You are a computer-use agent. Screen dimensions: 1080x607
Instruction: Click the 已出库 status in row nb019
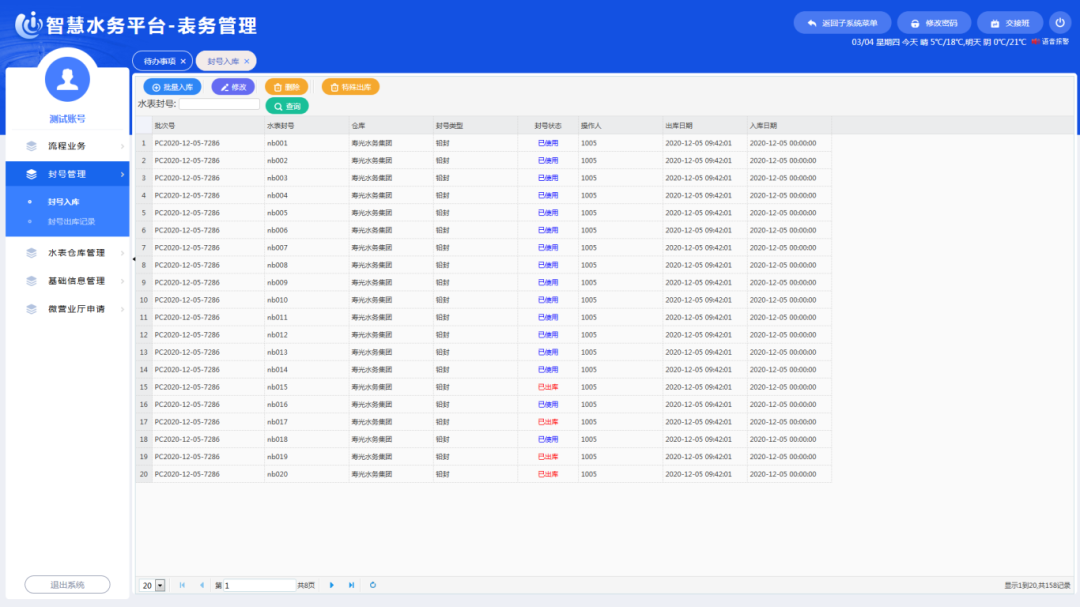pos(548,457)
